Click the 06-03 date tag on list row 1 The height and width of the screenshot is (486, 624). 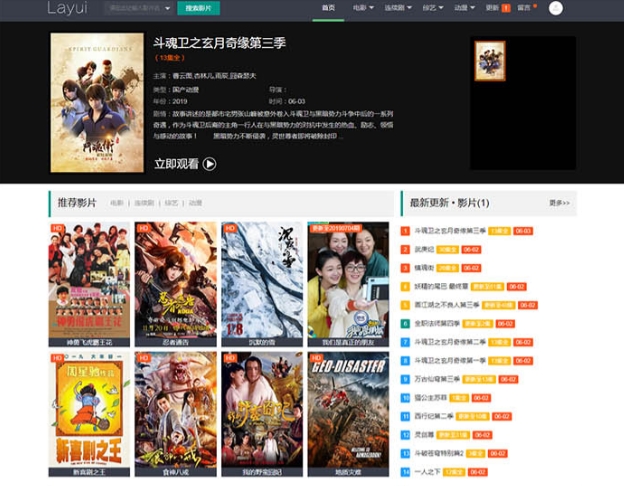(x=523, y=231)
